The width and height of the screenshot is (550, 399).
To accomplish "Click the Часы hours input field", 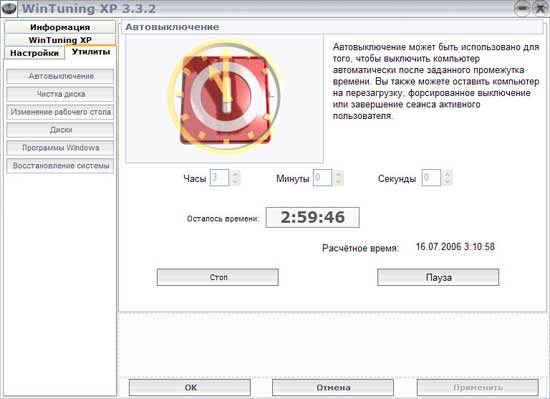I will pyautogui.click(x=219, y=178).
